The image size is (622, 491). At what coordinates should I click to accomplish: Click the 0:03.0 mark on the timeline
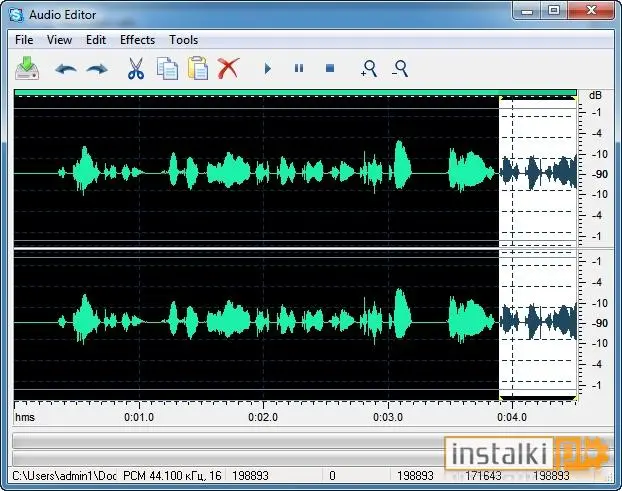pyautogui.click(x=388, y=417)
